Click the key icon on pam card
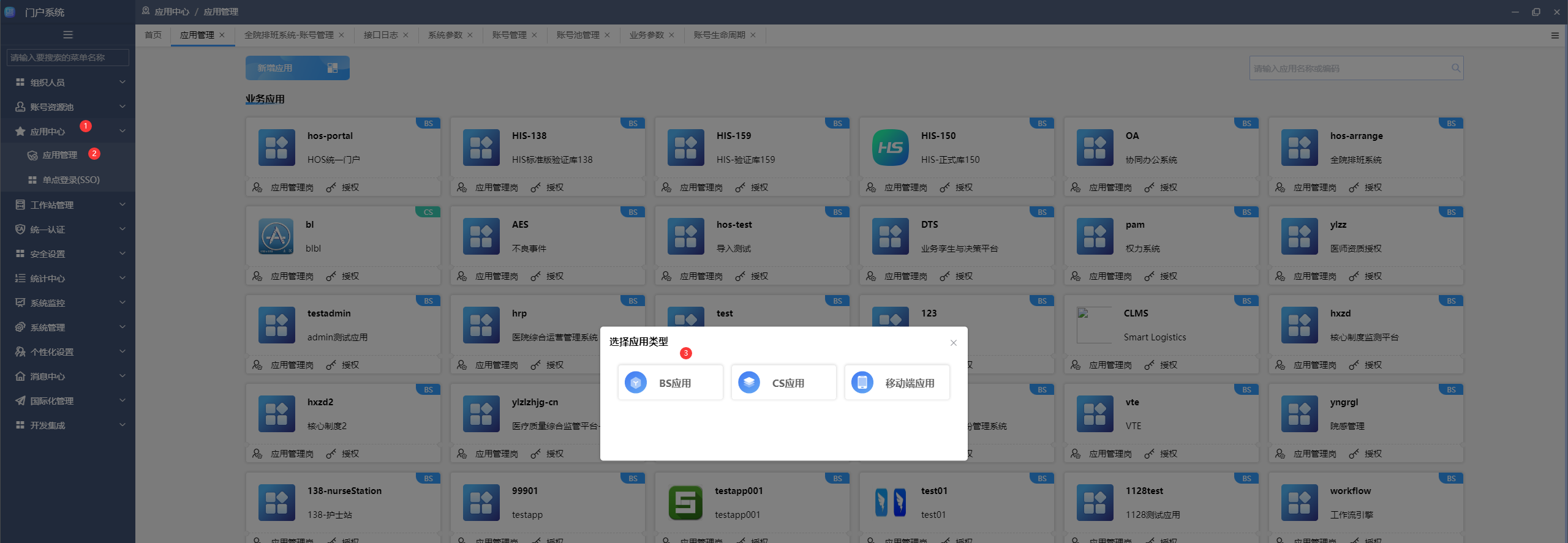This screenshot has height=543, width=1568. pos(1149,276)
